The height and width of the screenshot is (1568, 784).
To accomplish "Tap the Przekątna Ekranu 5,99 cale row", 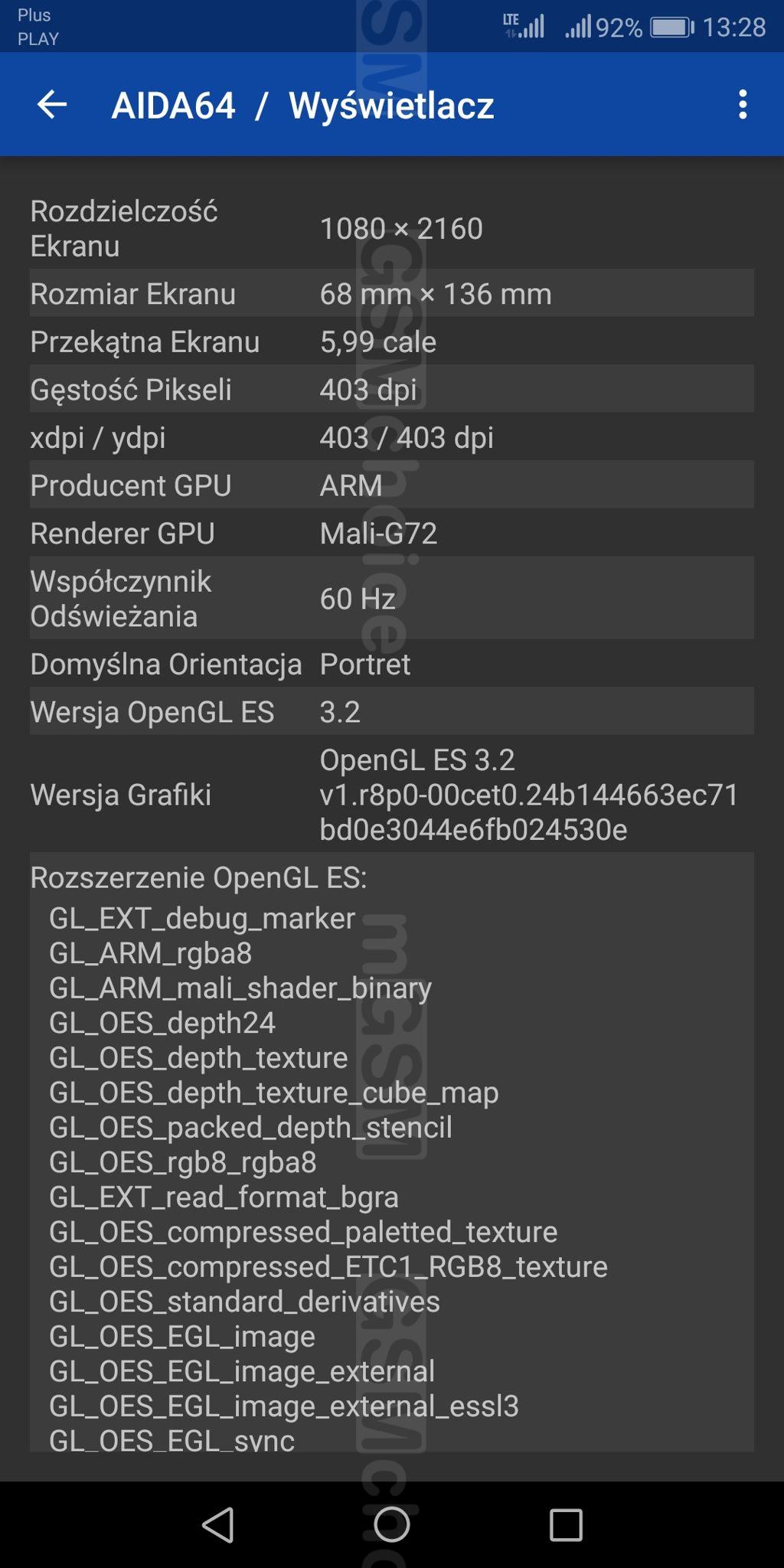I will 392,341.
